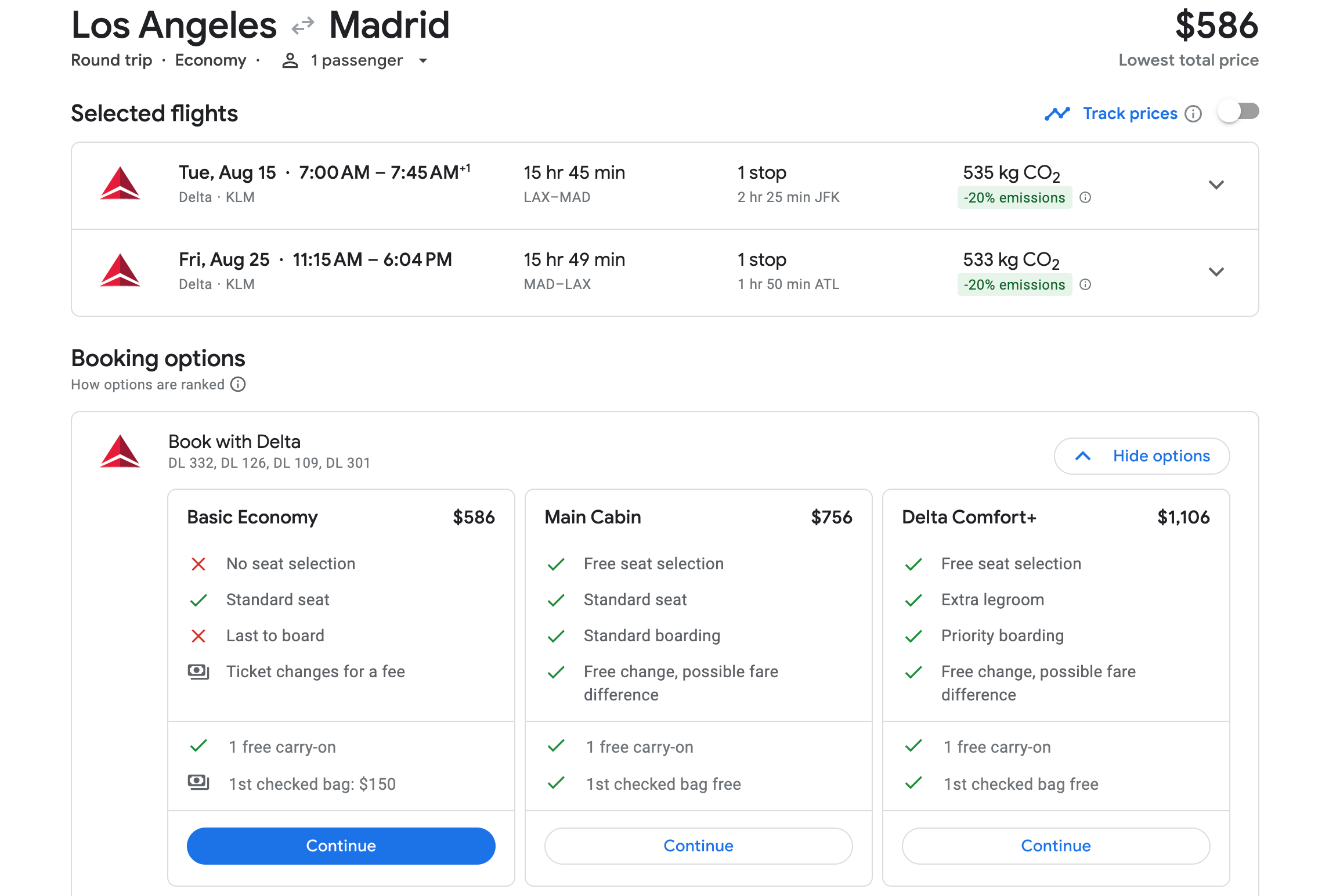Viewport: 1329px width, 896px height.
Task: Continue with Main Cabin fare
Action: click(x=698, y=846)
